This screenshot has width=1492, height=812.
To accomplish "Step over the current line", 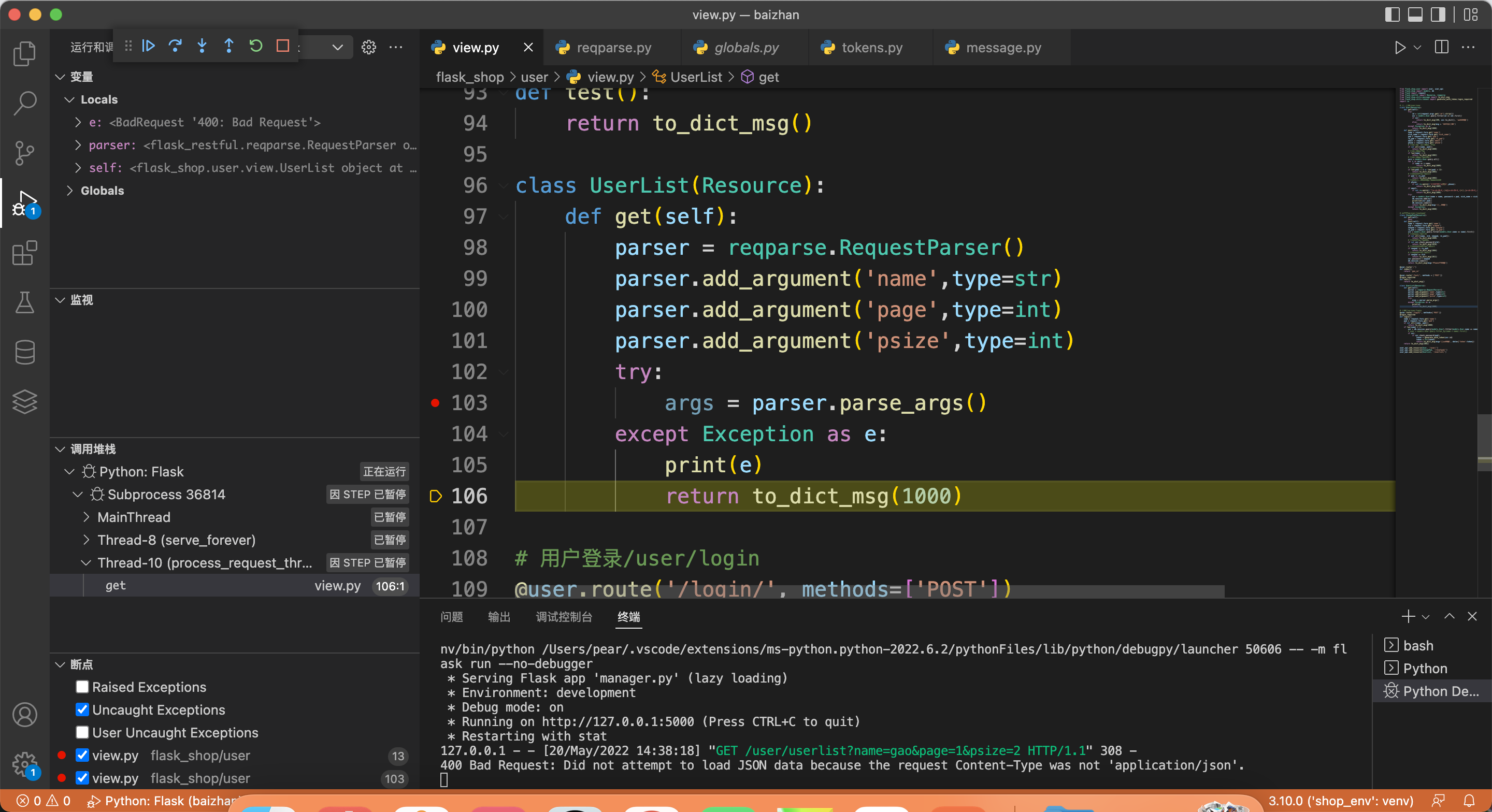I will point(175,46).
